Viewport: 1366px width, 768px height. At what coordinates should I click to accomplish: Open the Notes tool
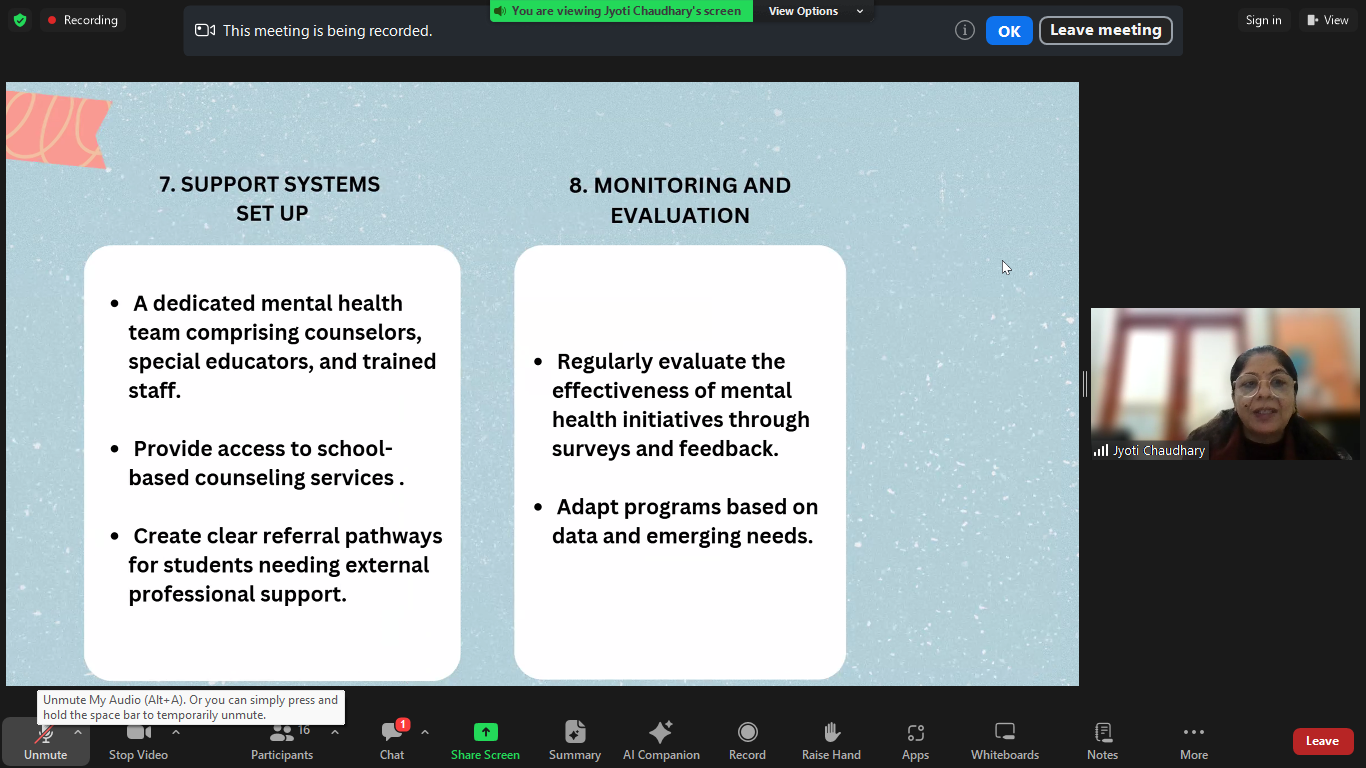(x=1103, y=742)
